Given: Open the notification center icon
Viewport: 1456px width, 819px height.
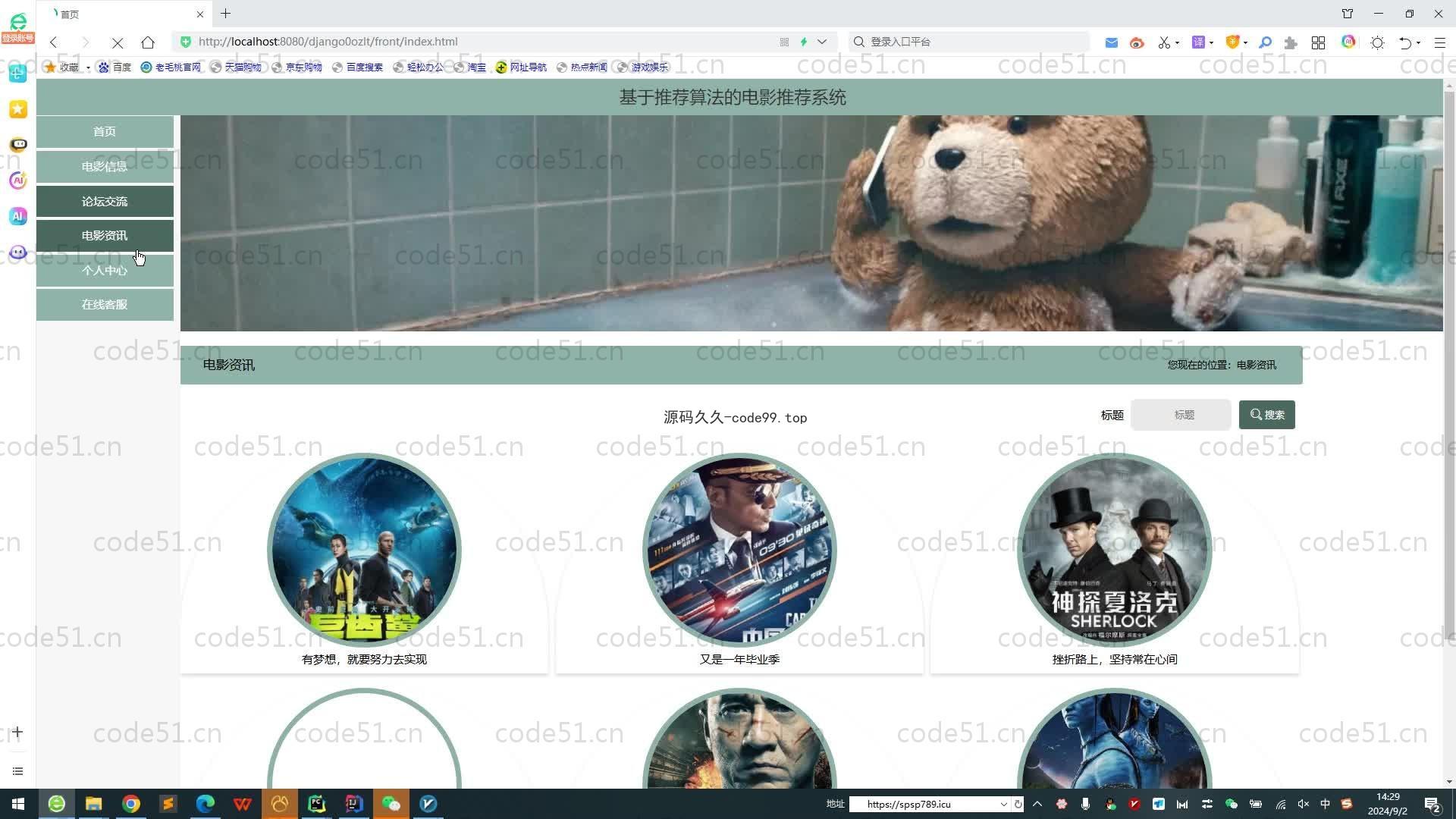Looking at the screenshot, I should click(1432, 805).
